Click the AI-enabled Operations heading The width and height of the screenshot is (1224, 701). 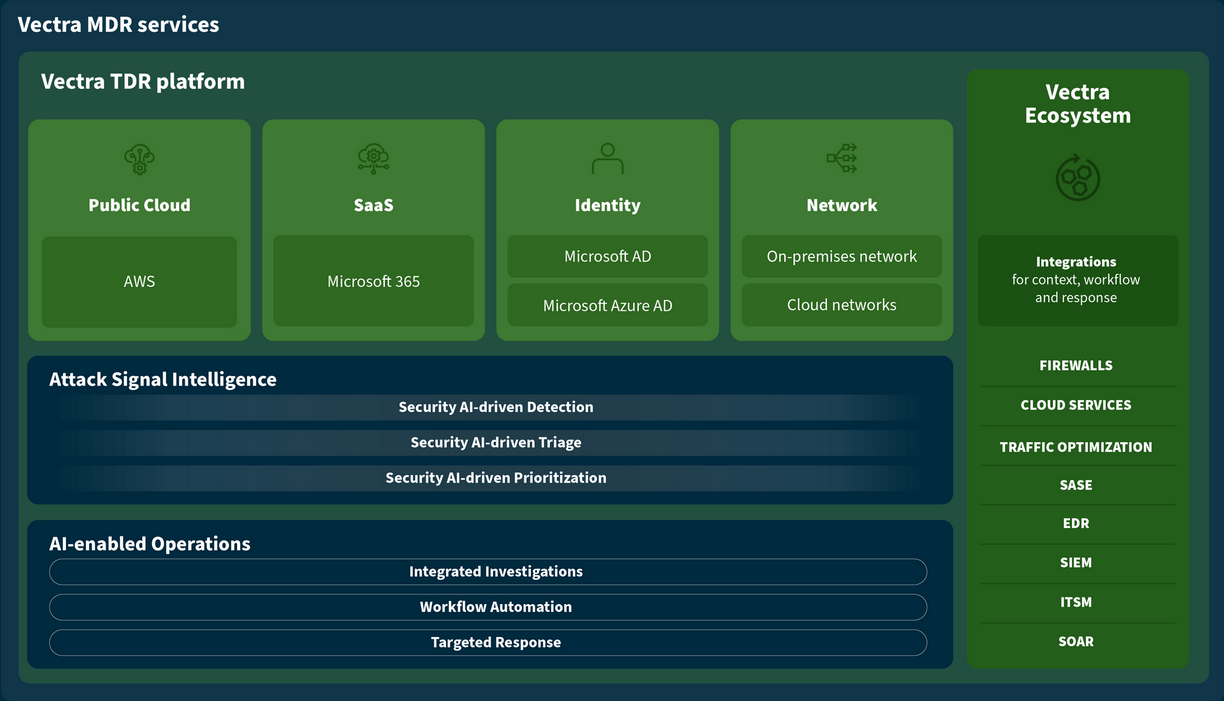pyautogui.click(x=150, y=544)
